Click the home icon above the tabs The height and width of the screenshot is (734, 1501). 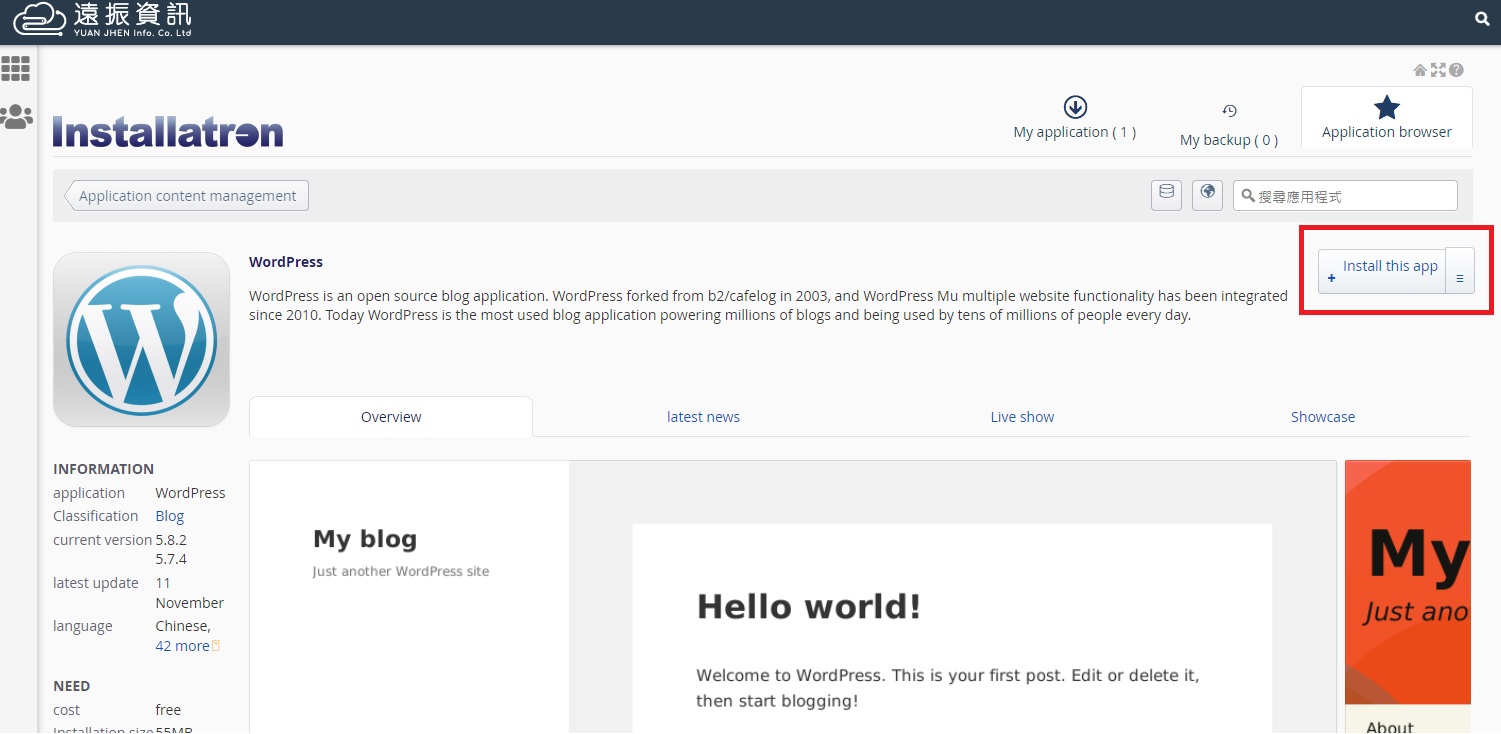tap(1420, 70)
